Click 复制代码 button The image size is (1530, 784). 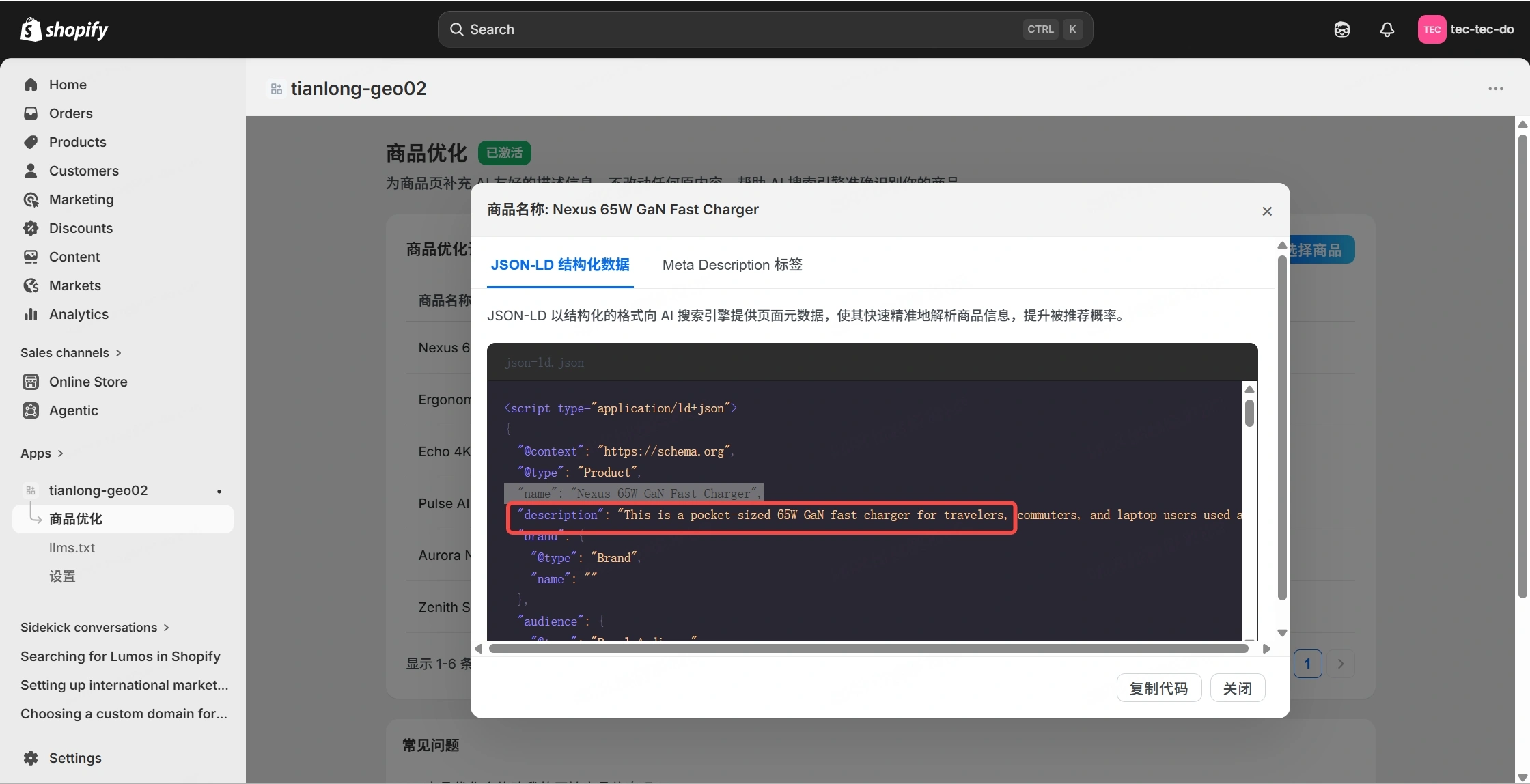click(1158, 688)
